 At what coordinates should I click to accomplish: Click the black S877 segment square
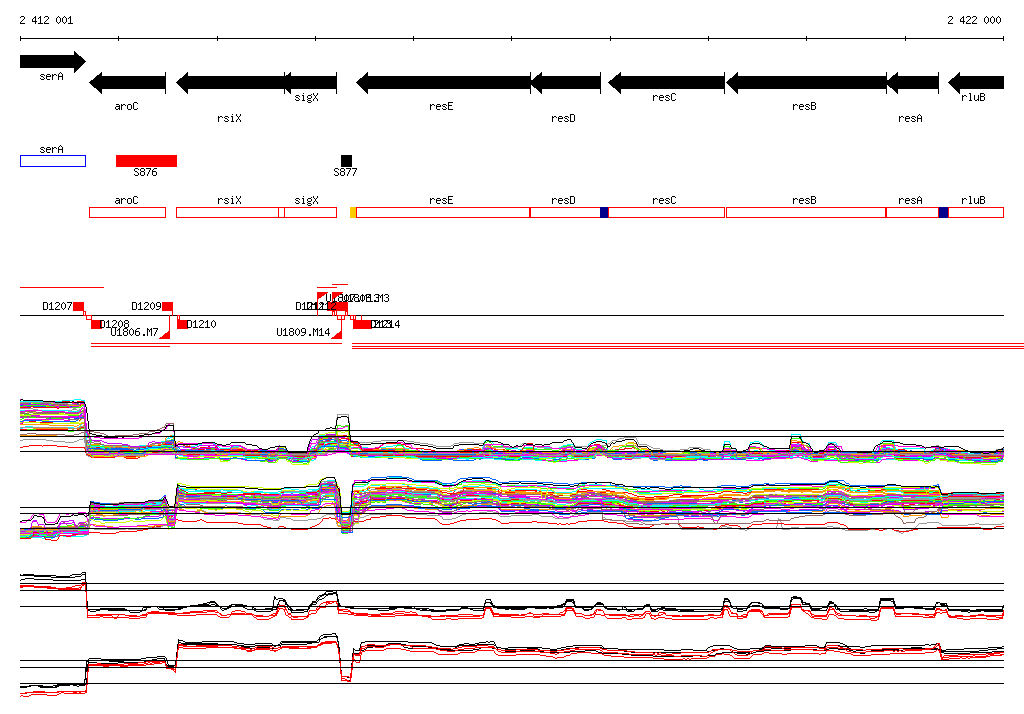[346, 161]
